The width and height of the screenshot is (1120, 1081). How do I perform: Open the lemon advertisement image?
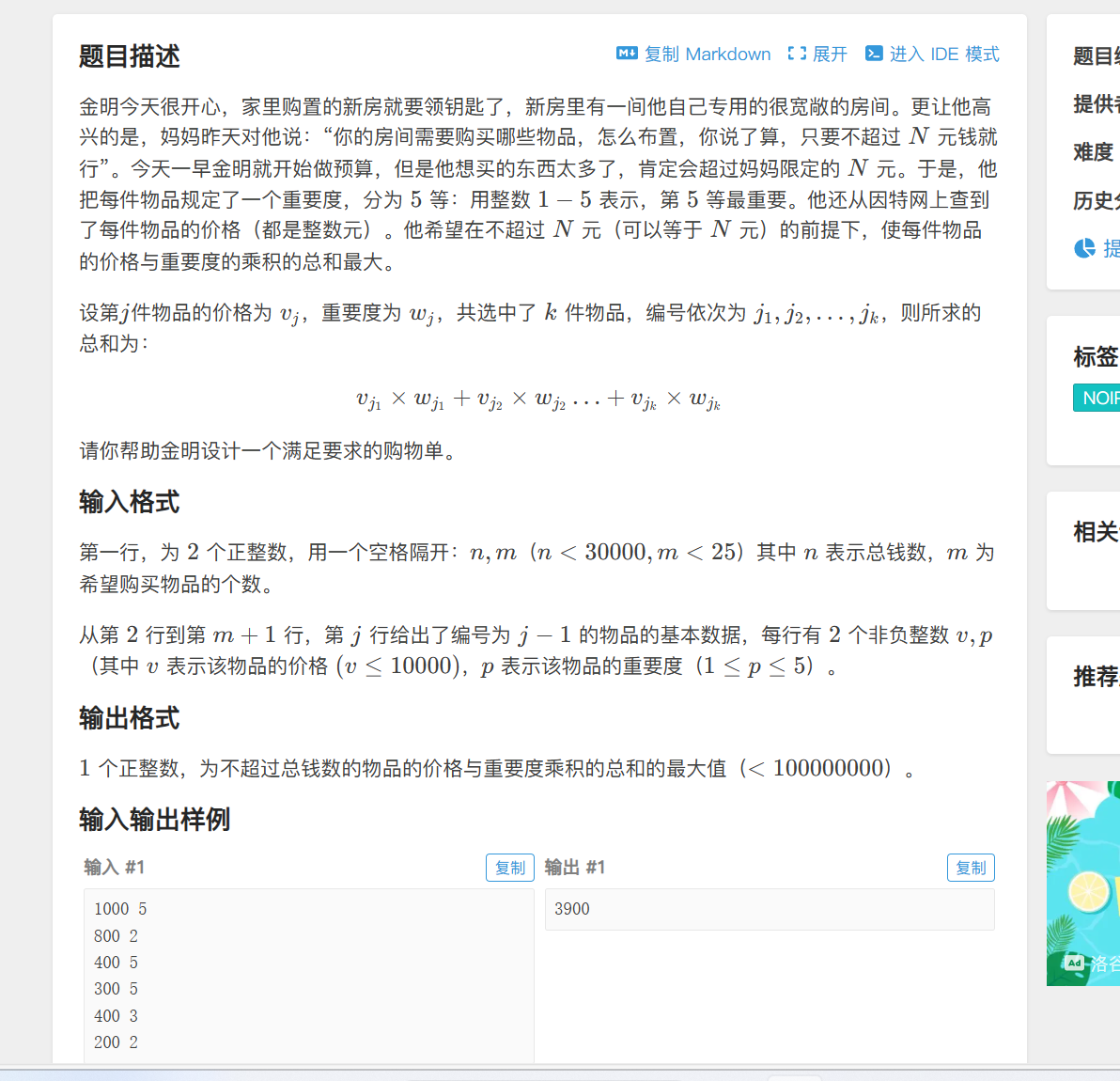1083,883
